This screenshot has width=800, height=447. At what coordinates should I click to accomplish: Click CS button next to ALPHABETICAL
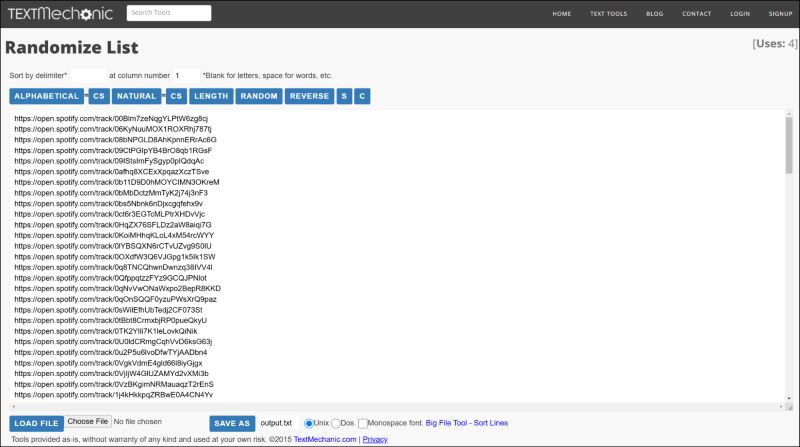pos(99,96)
